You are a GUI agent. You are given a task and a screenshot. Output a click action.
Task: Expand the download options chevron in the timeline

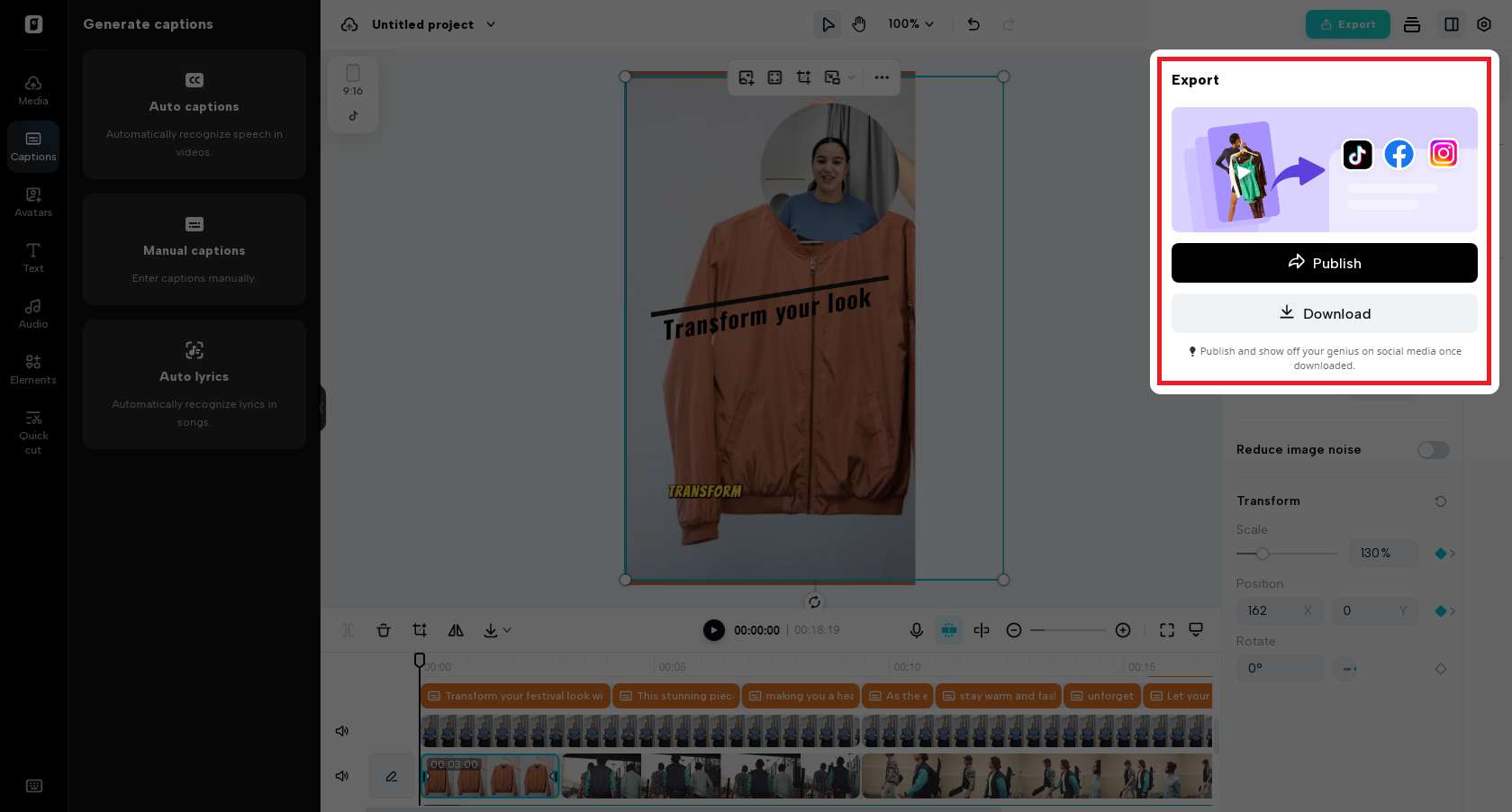(x=507, y=630)
